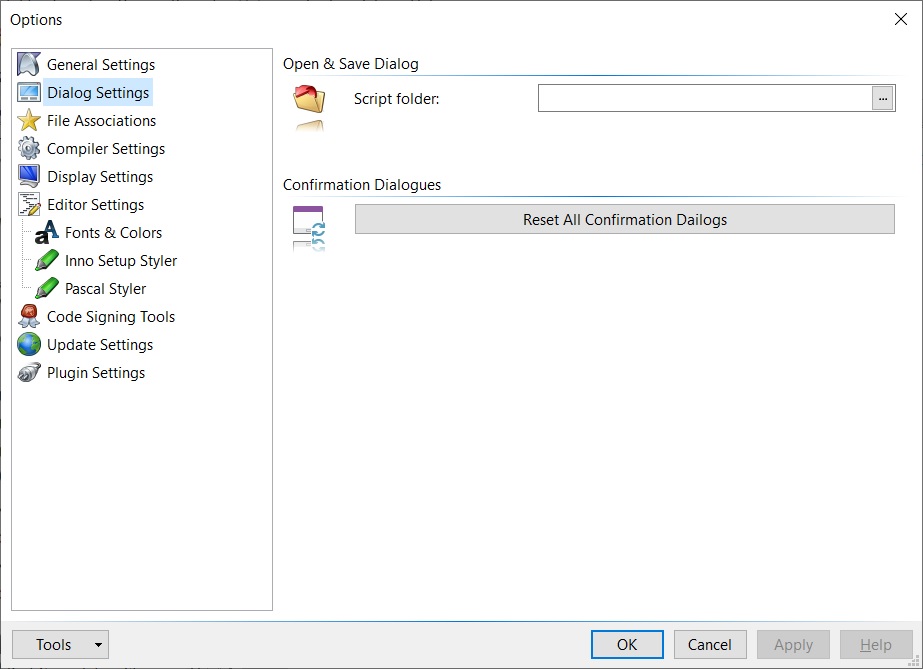Click the Editor Settings notepad icon

28,204
